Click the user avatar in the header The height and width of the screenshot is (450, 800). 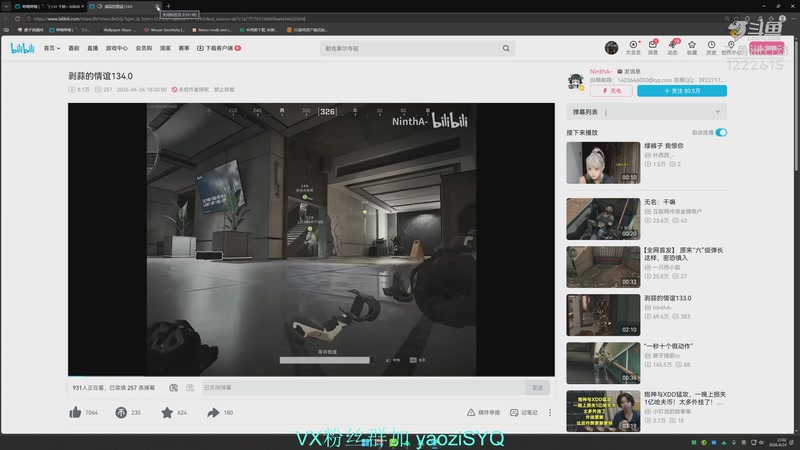click(x=611, y=48)
